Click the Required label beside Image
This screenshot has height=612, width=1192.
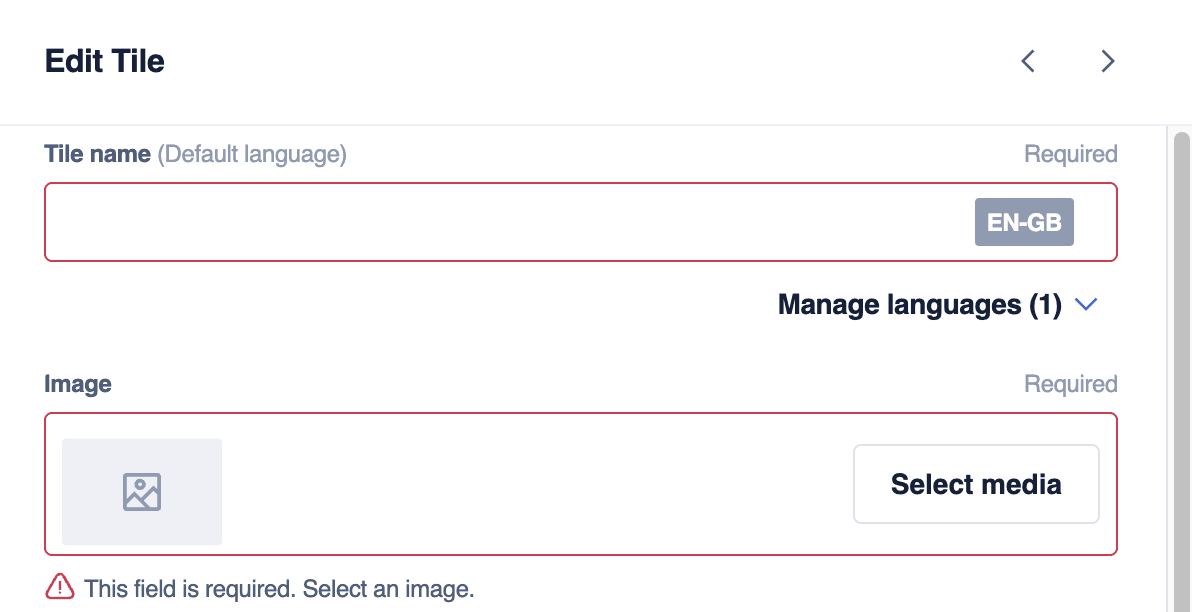(1070, 383)
